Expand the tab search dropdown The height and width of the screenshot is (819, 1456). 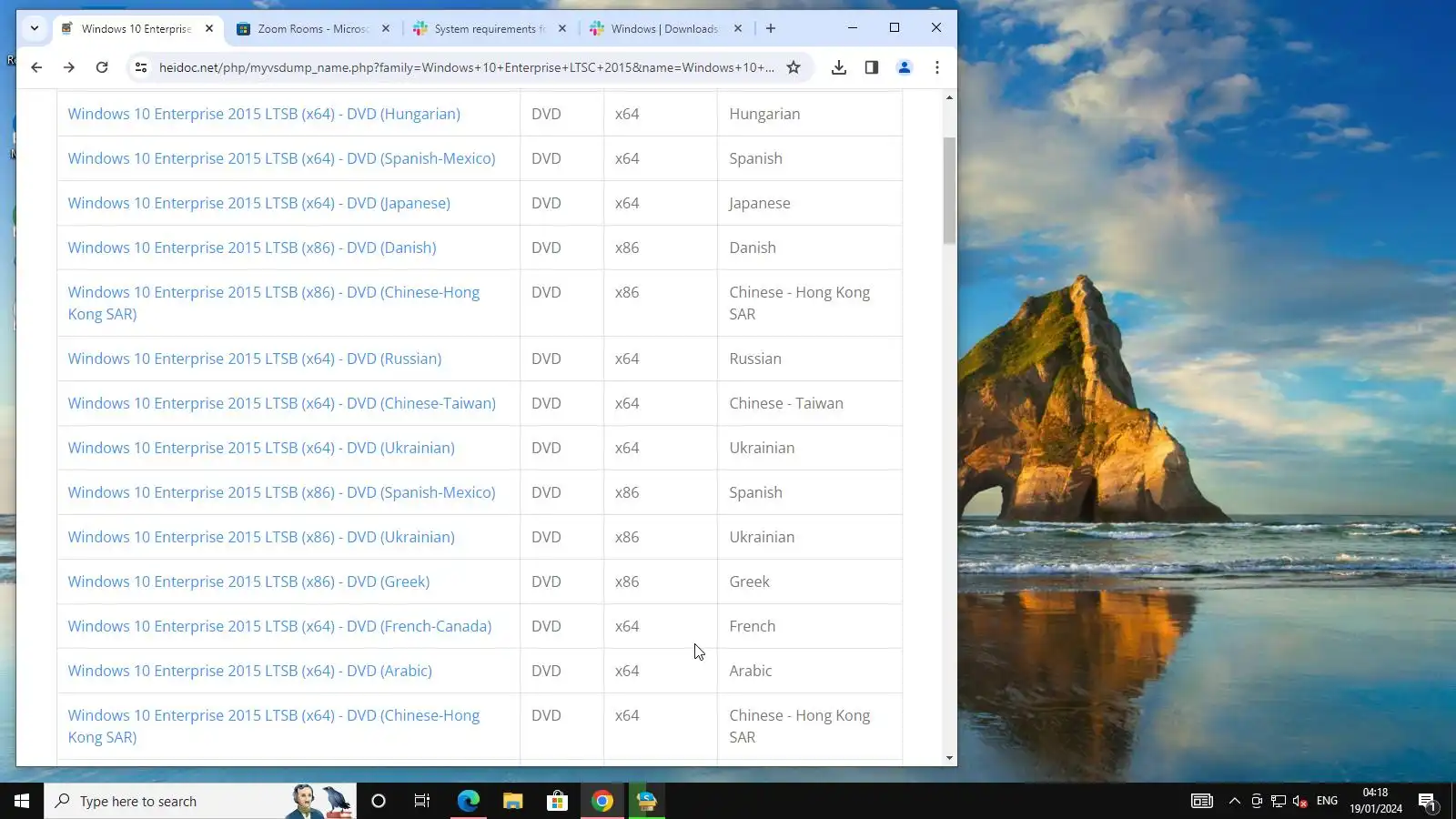[x=35, y=28]
